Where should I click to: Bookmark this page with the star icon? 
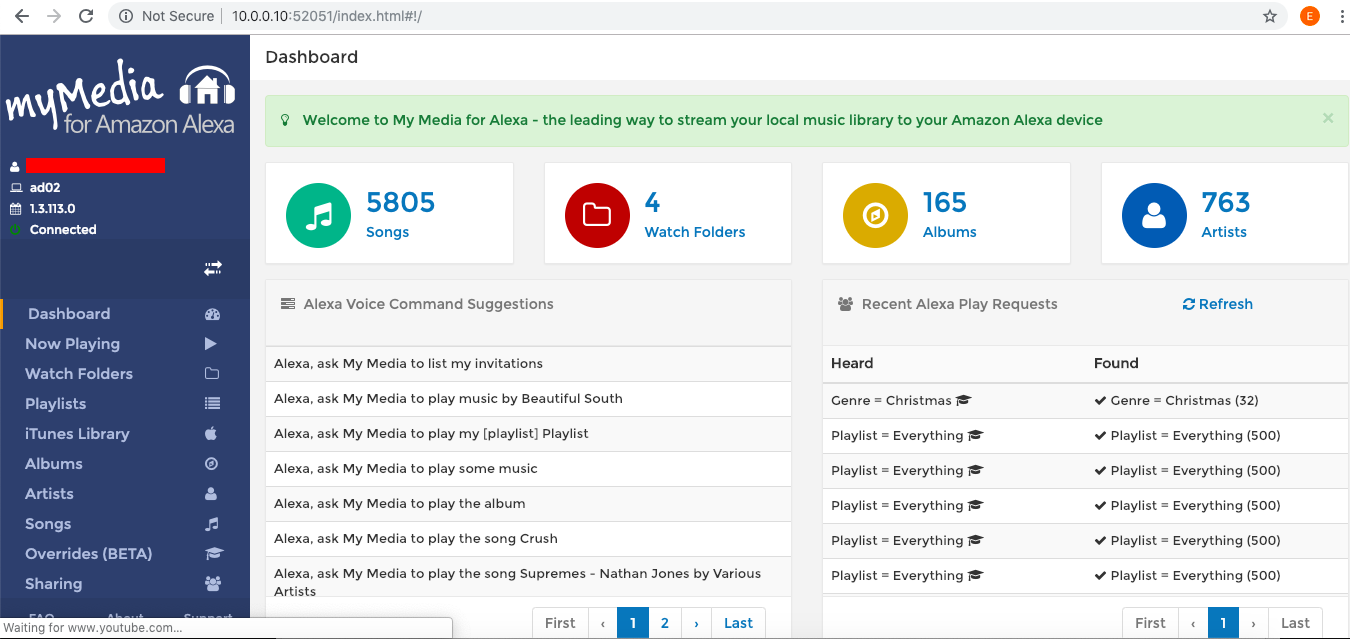click(x=1270, y=16)
